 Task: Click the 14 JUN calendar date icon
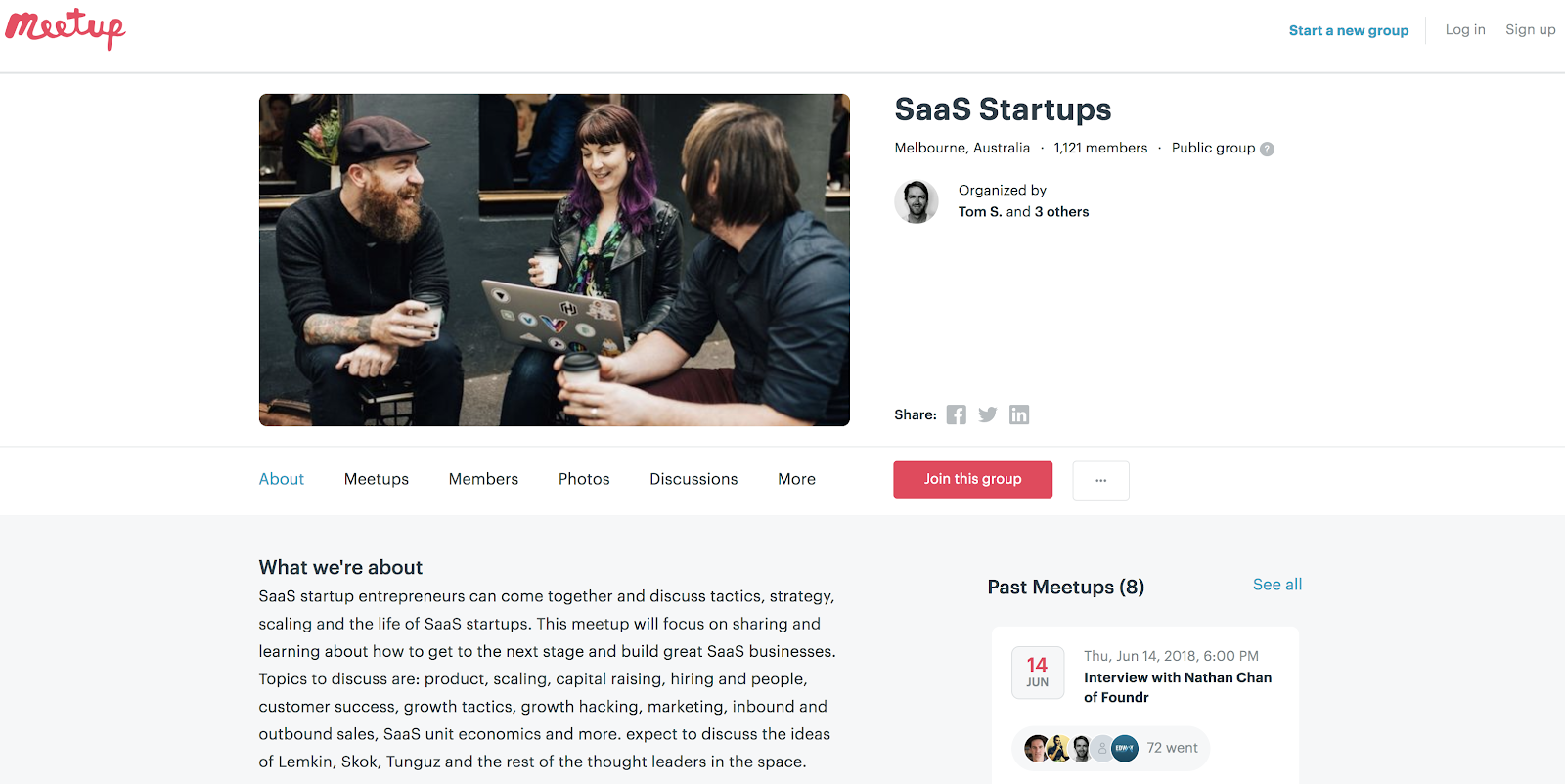coord(1038,672)
